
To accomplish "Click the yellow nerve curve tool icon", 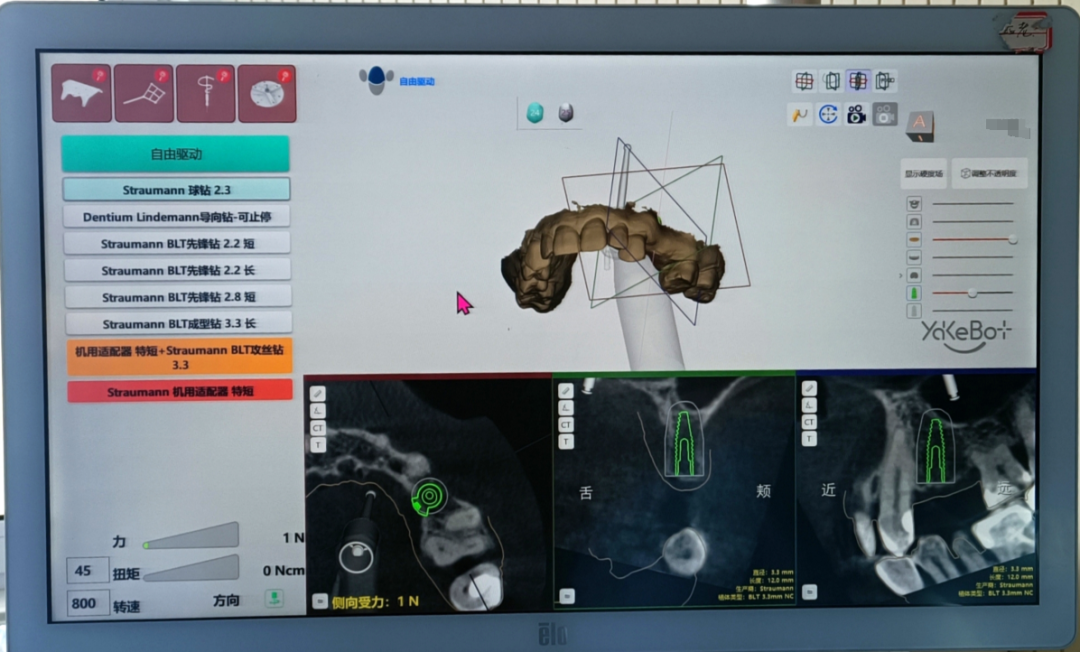I will [800, 114].
